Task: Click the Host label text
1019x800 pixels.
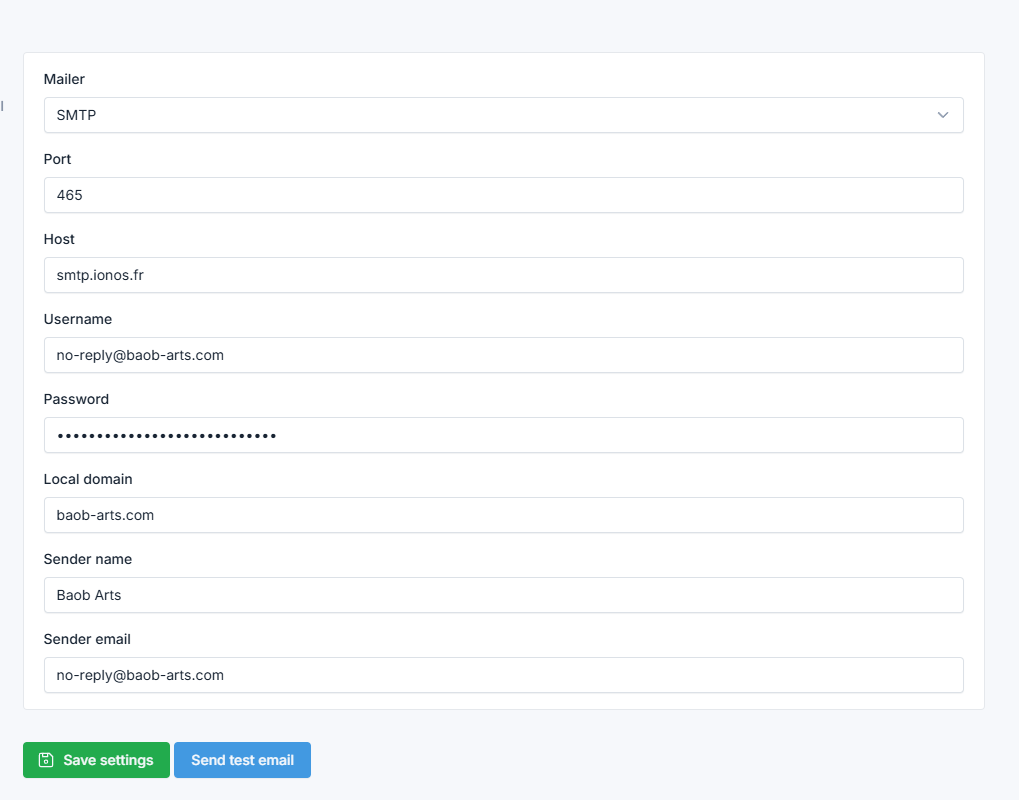Action: [x=59, y=239]
